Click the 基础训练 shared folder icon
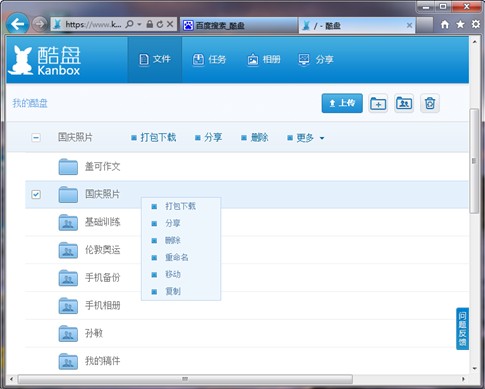The height and width of the screenshot is (389, 485). (68, 222)
